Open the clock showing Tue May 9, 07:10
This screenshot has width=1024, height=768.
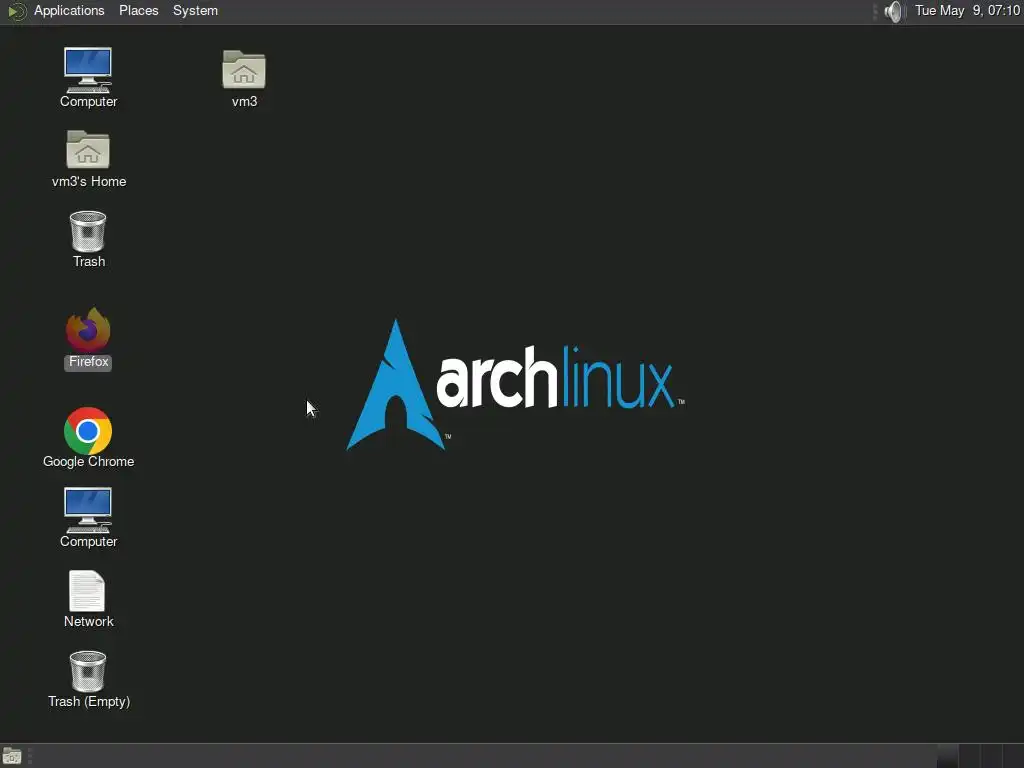[967, 10]
